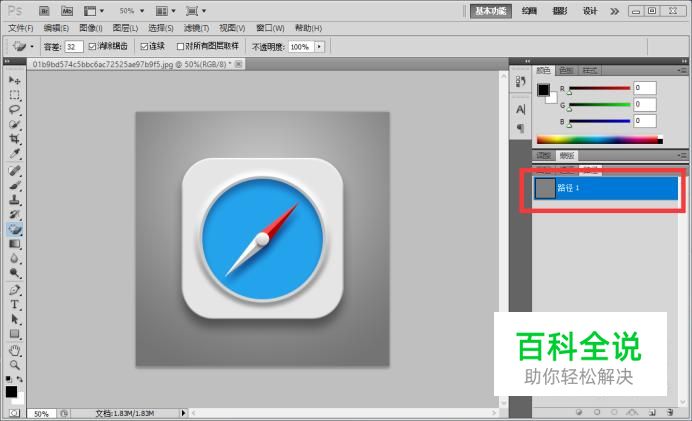Select the Quick Selection tool
Viewport: 692px width, 421px height.
click(15, 124)
